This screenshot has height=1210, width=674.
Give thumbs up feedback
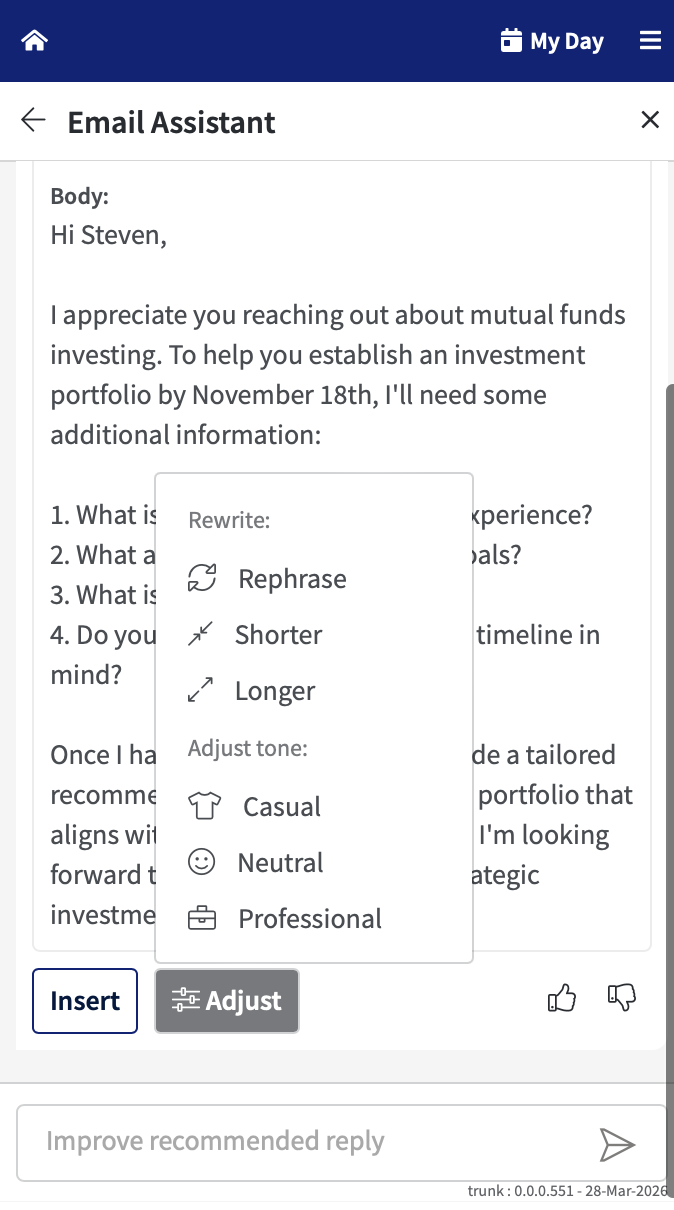click(x=562, y=998)
